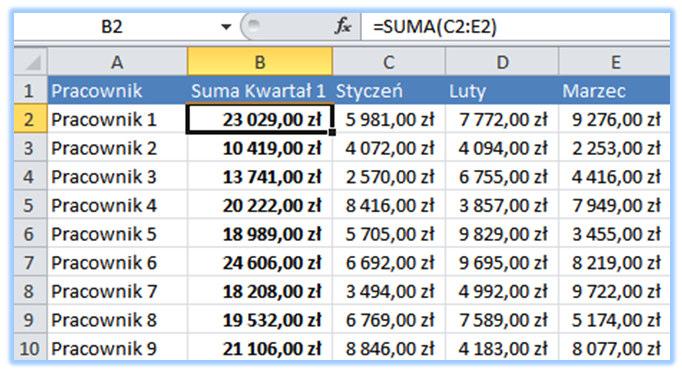The height and width of the screenshot is (373, 682).
Task: Select row 8 header
Action: coord(31,291)
